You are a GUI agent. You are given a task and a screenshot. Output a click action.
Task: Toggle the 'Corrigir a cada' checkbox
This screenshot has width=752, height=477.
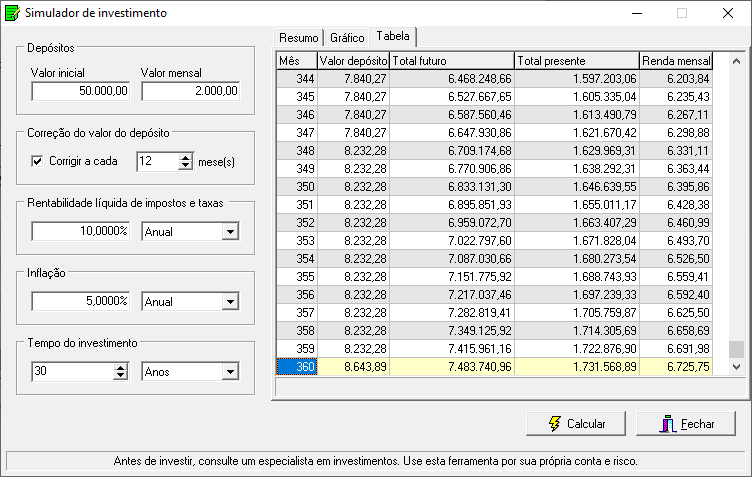pyautogui.click(x=37, y=161)
